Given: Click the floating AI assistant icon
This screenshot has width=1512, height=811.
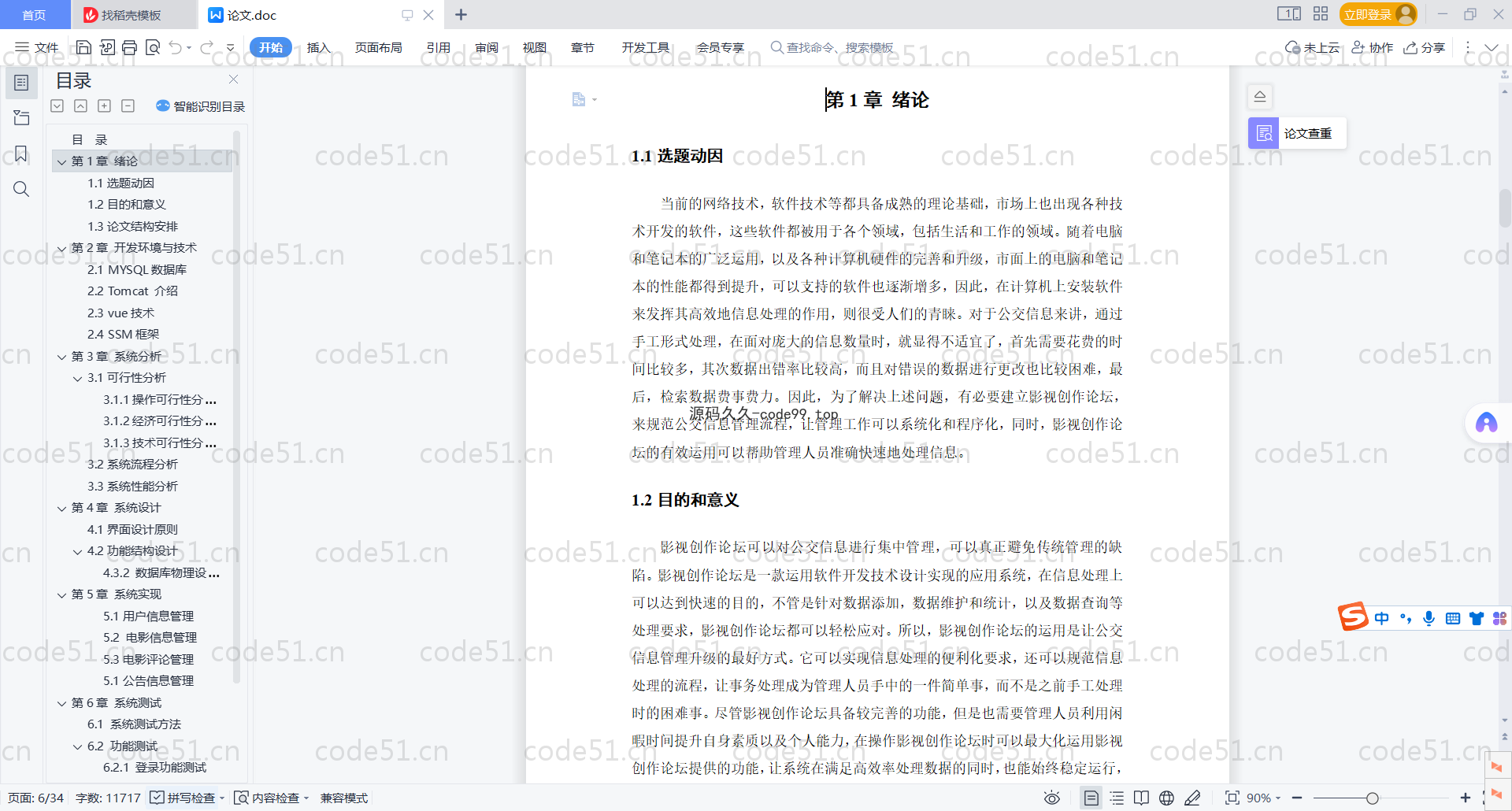Looking at the screenshot, I should (x=1486, y=423).
